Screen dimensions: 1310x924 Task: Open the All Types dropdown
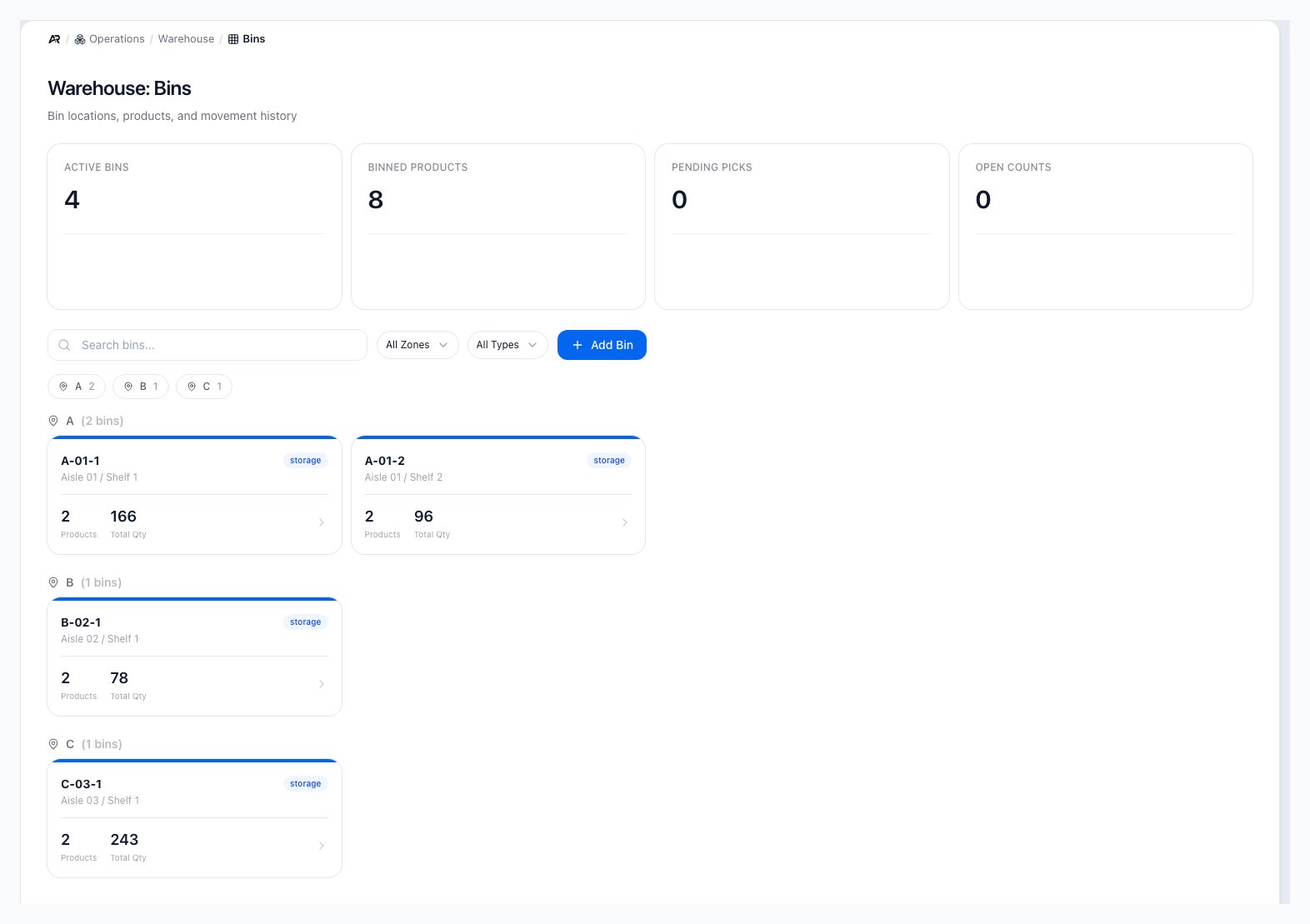(x=507, y=345)
